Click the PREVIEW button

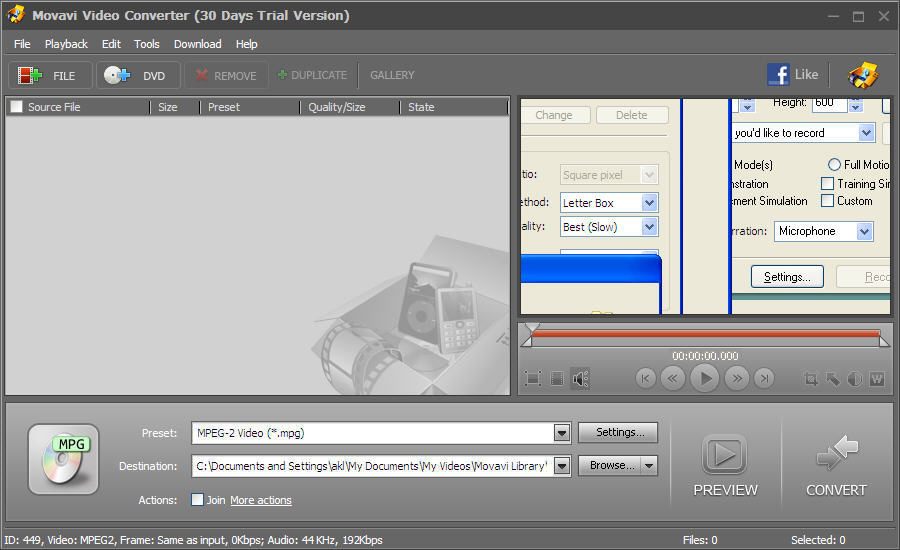[725, 465]
